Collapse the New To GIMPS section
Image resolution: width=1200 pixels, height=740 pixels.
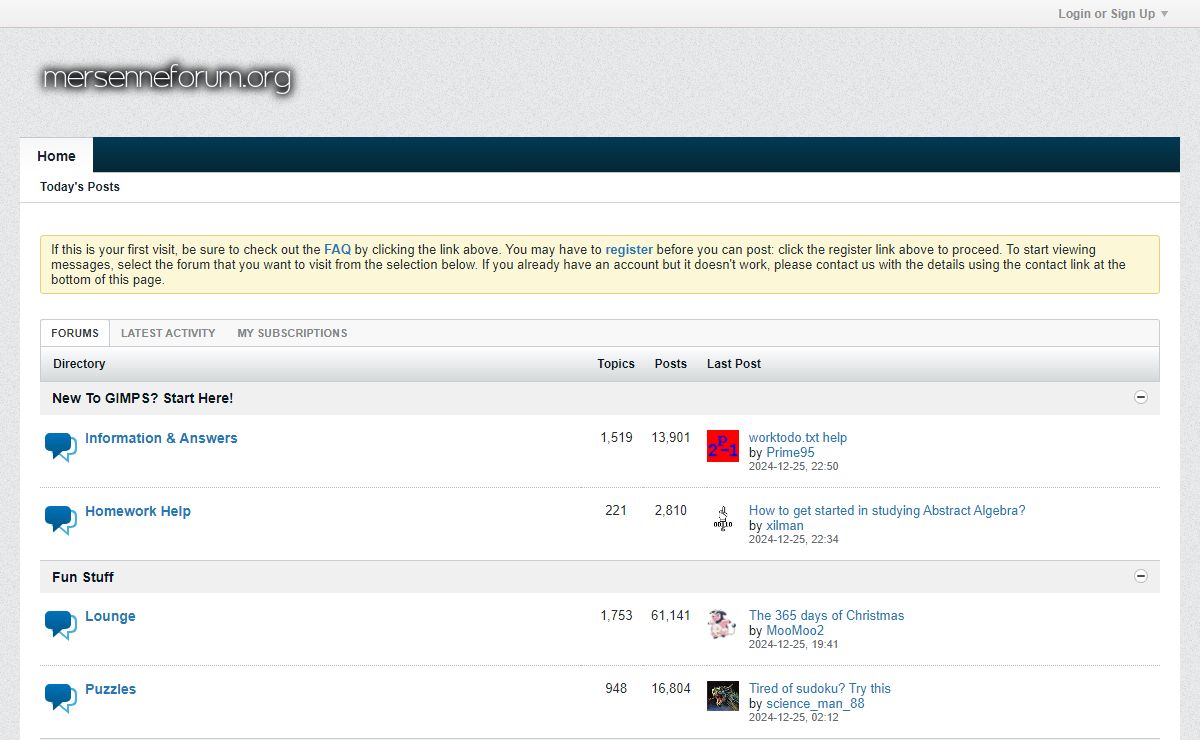coord(1141,397)
